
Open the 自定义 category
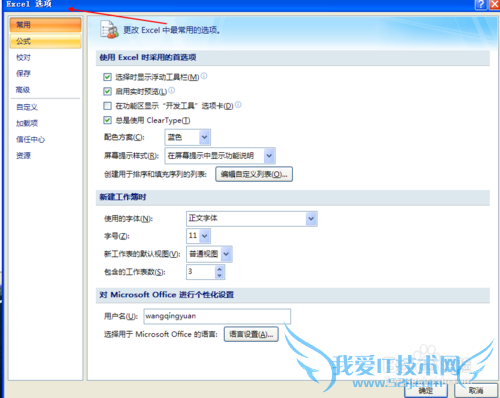tap(27, 107)
